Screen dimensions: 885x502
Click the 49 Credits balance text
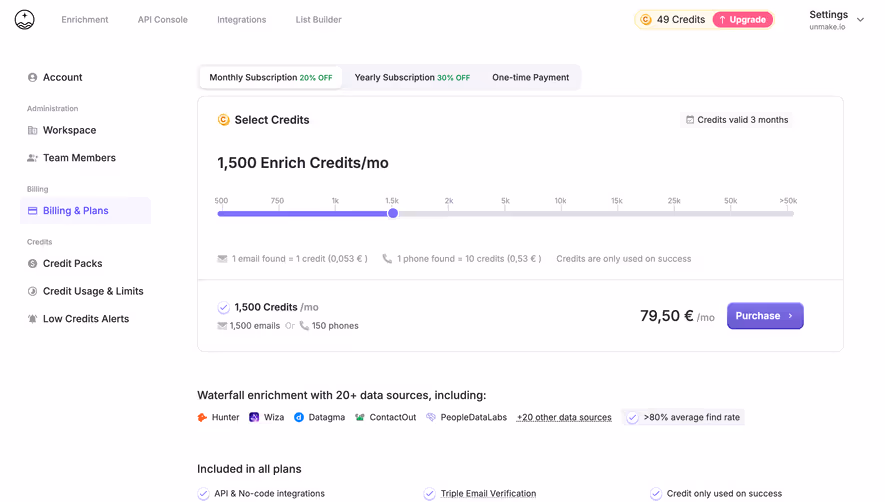tap(681, 20)
